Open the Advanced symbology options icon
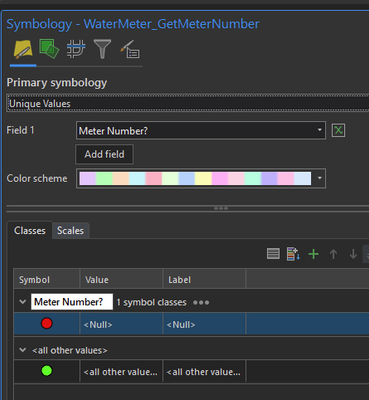The image size is (369, 400). 130,49
